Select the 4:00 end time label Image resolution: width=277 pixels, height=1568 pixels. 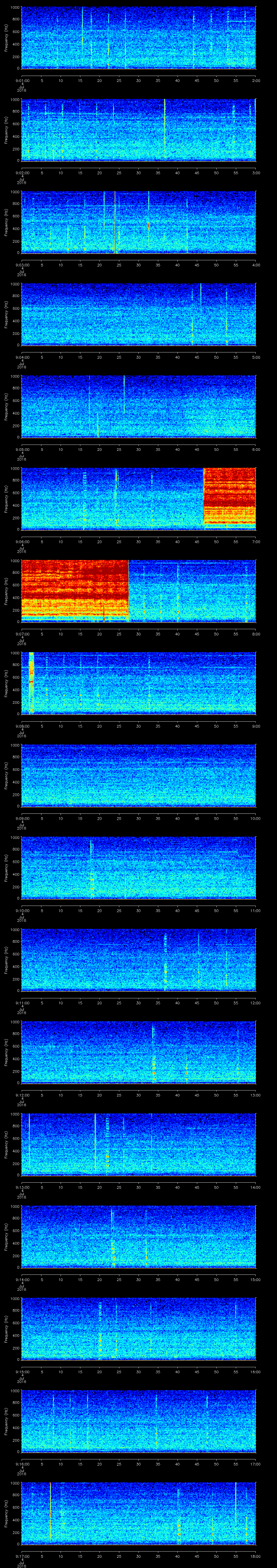[256, 265]
